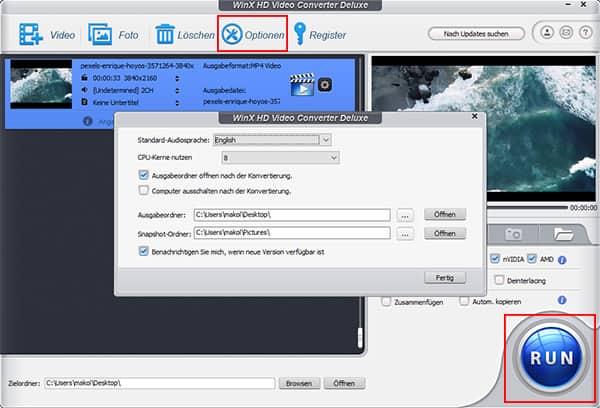This screenshot has width=600, height=408.
Task: Open the user account icon
Action: coord(547,32)
